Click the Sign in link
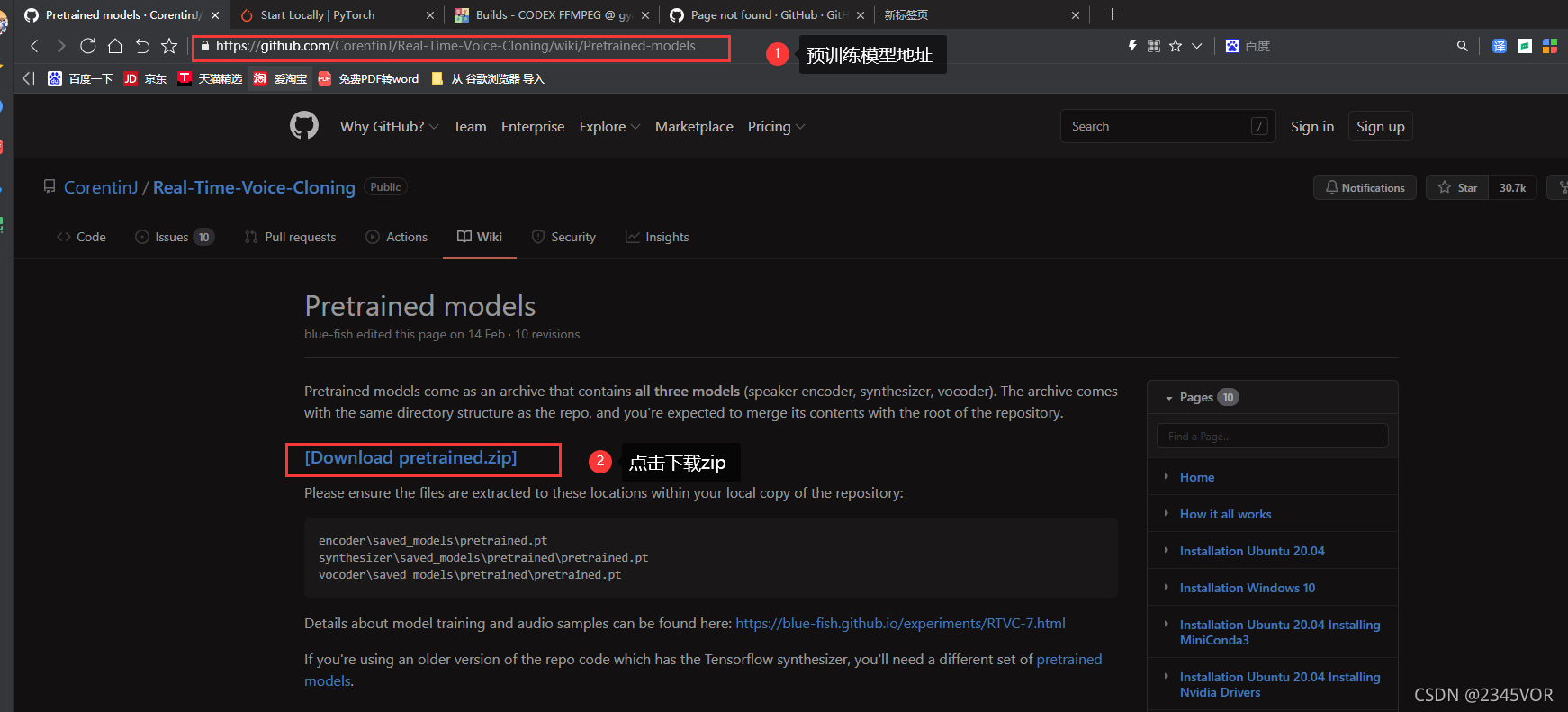The width and height of the screenshot is (1568, 712). pos(1312,127)
